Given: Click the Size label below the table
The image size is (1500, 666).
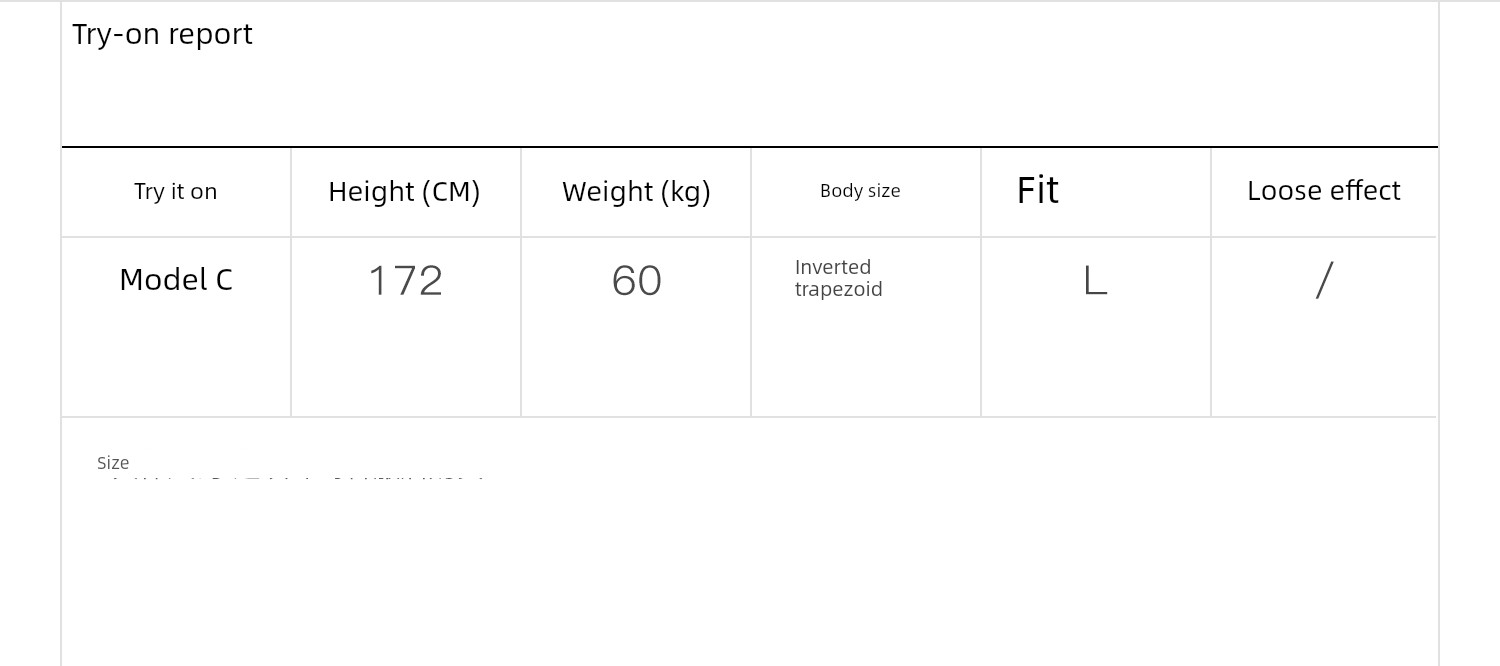Looking at the screenshot, I should click(x=113, y=463).
